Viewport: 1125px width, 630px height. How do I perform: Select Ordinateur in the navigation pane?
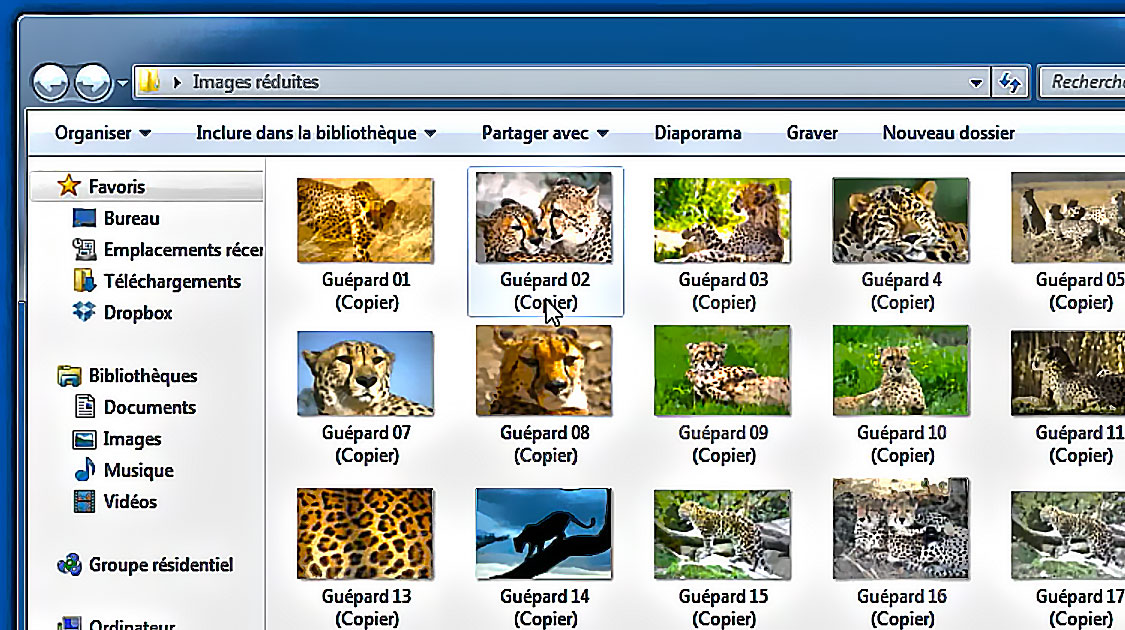click(132, 624)
